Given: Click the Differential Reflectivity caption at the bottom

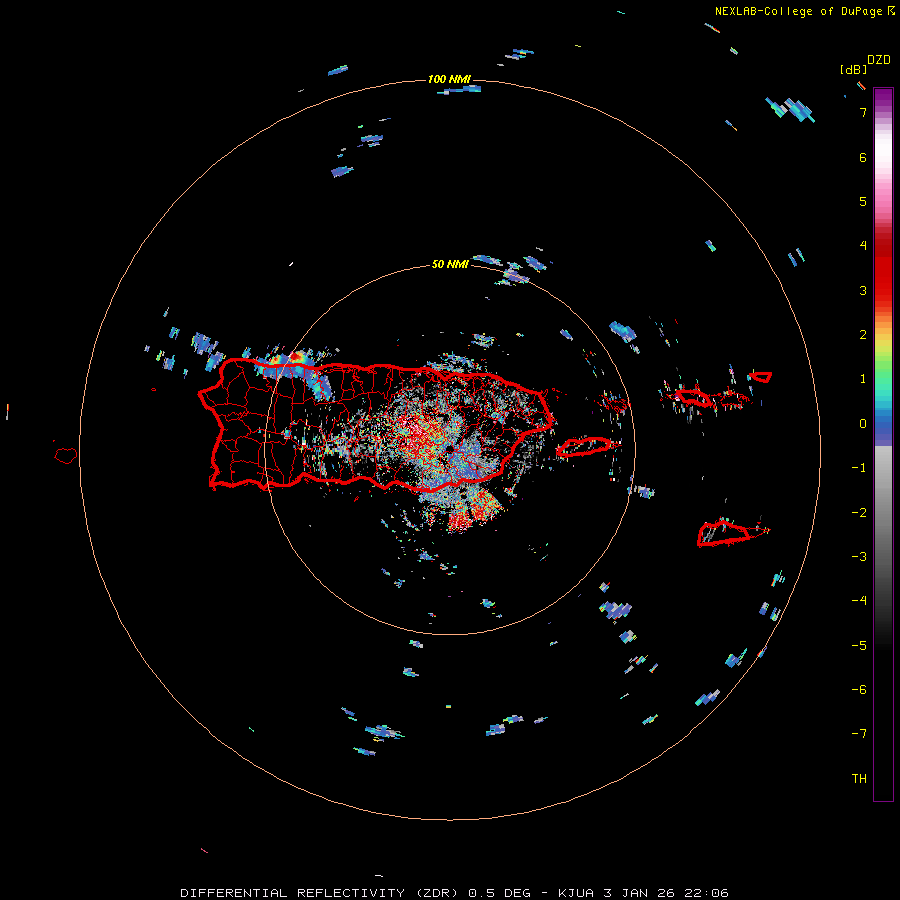Looking at the screenshot, I should (455, 893).
